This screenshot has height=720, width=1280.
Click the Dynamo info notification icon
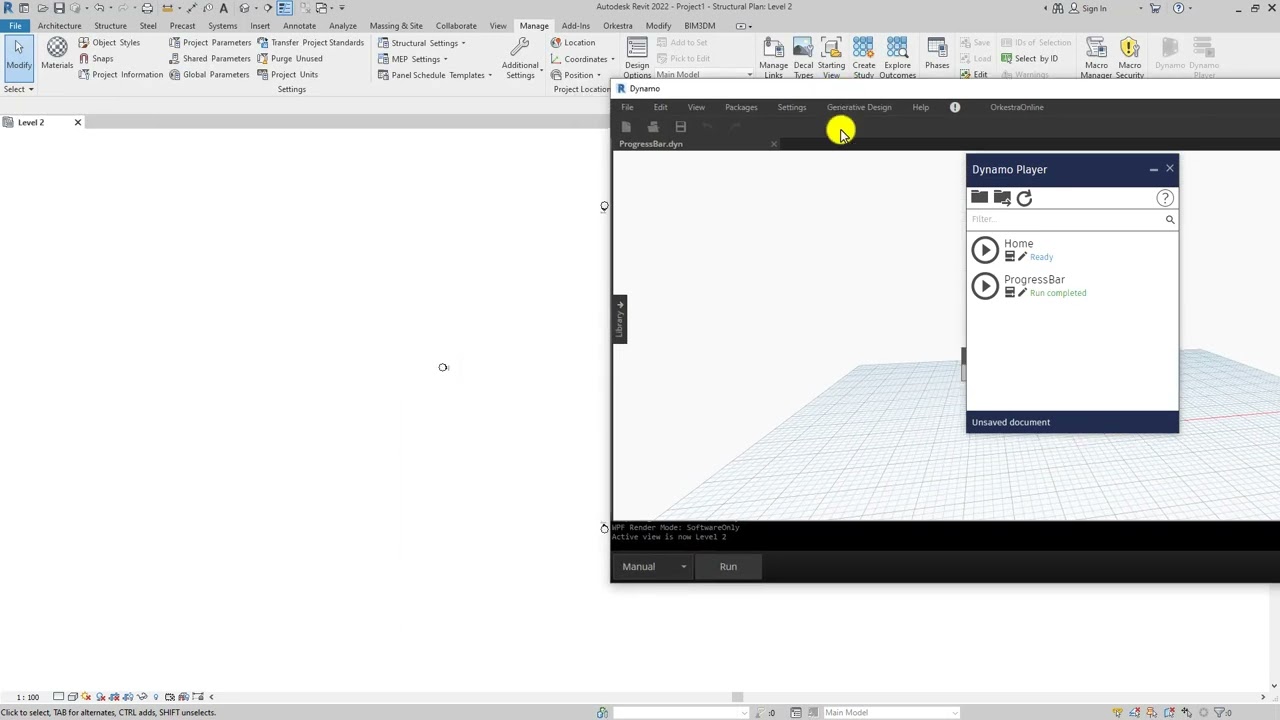955,107
